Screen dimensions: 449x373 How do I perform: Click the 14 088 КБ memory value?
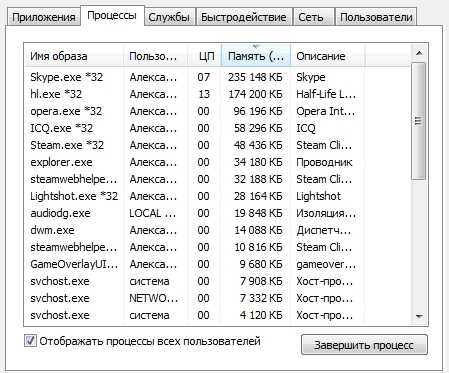[258, 230]
